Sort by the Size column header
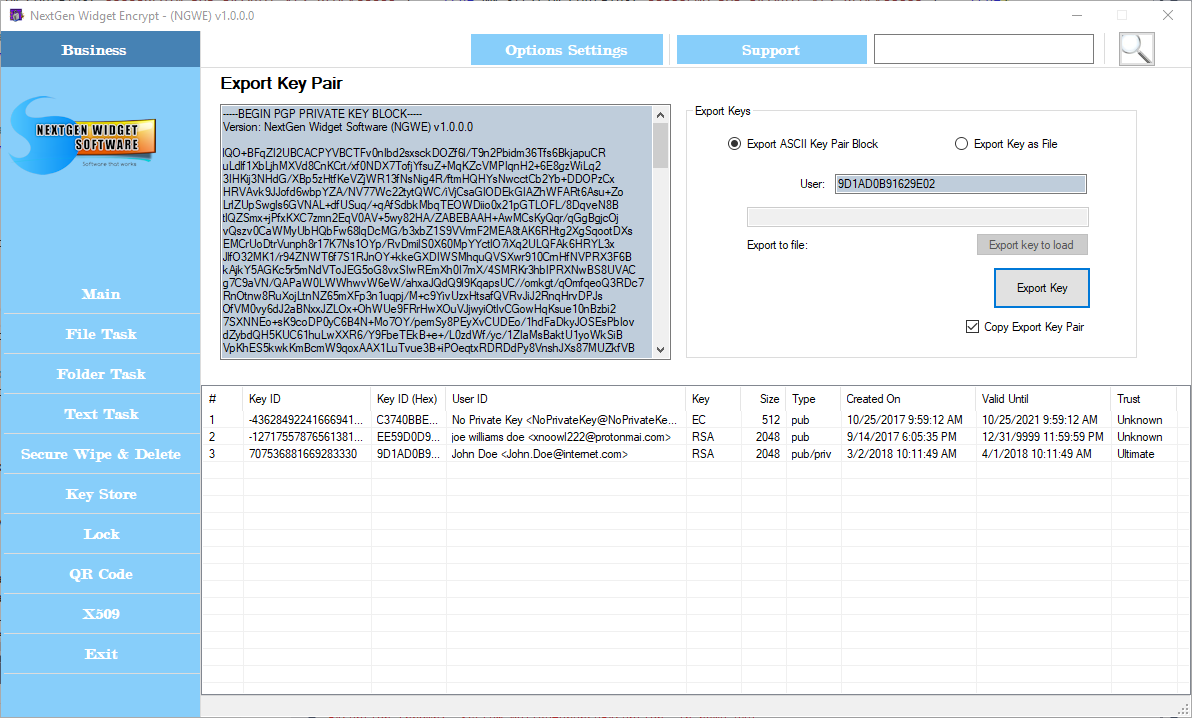Screen dimensions: 1192x718 pos(764,399)
